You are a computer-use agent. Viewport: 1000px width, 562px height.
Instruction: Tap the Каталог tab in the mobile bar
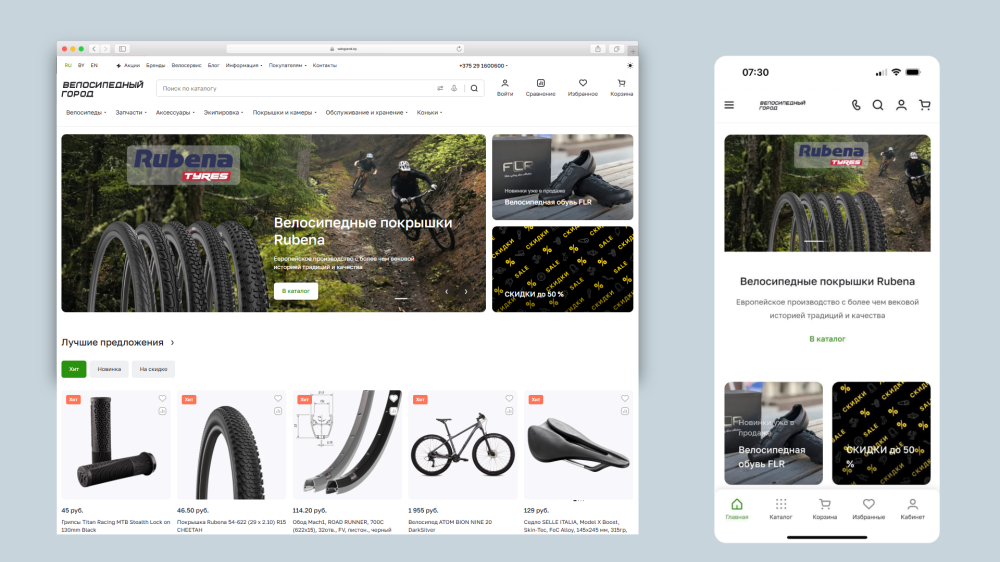click(781, 509)
